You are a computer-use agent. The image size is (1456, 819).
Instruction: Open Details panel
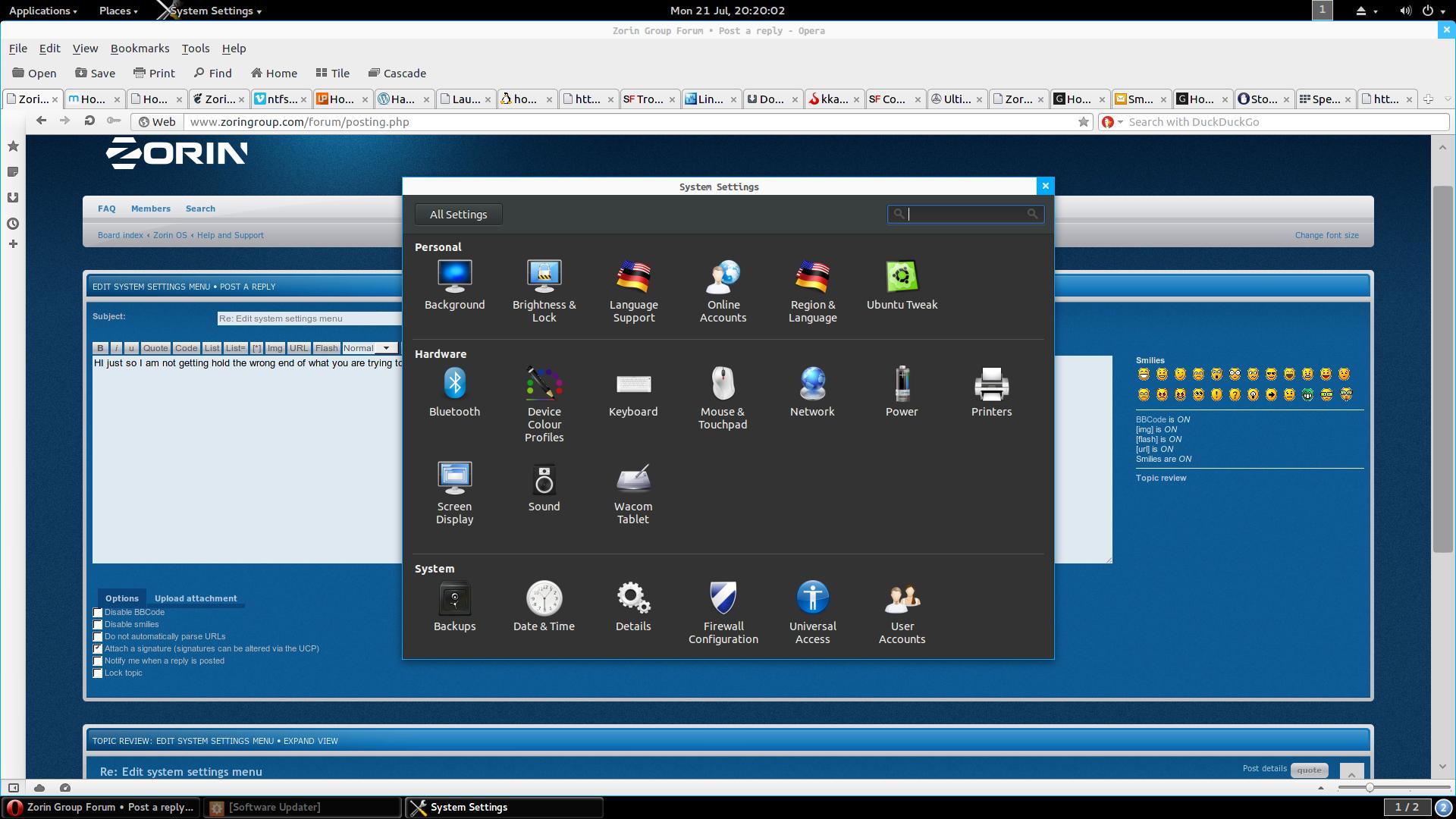click(633, 607)
